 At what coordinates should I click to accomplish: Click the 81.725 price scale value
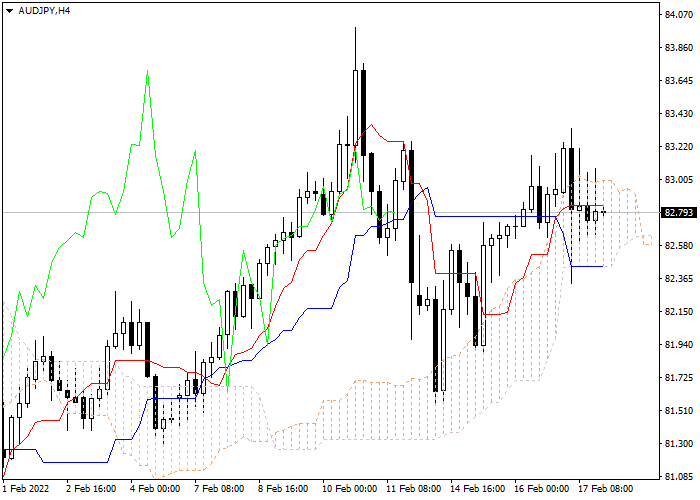pos(679,378)
